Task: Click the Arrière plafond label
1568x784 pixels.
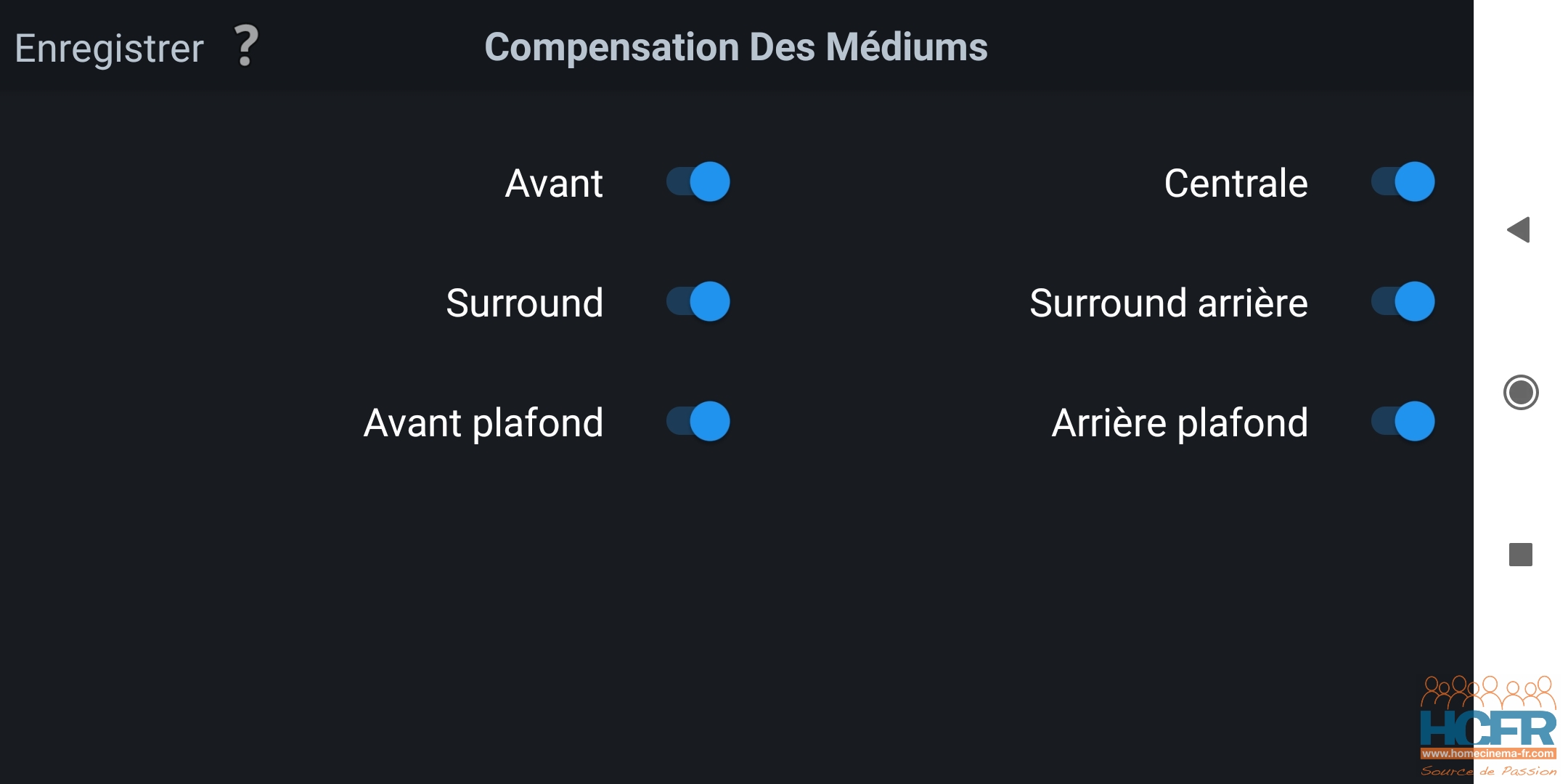Action: point(1180,423)
